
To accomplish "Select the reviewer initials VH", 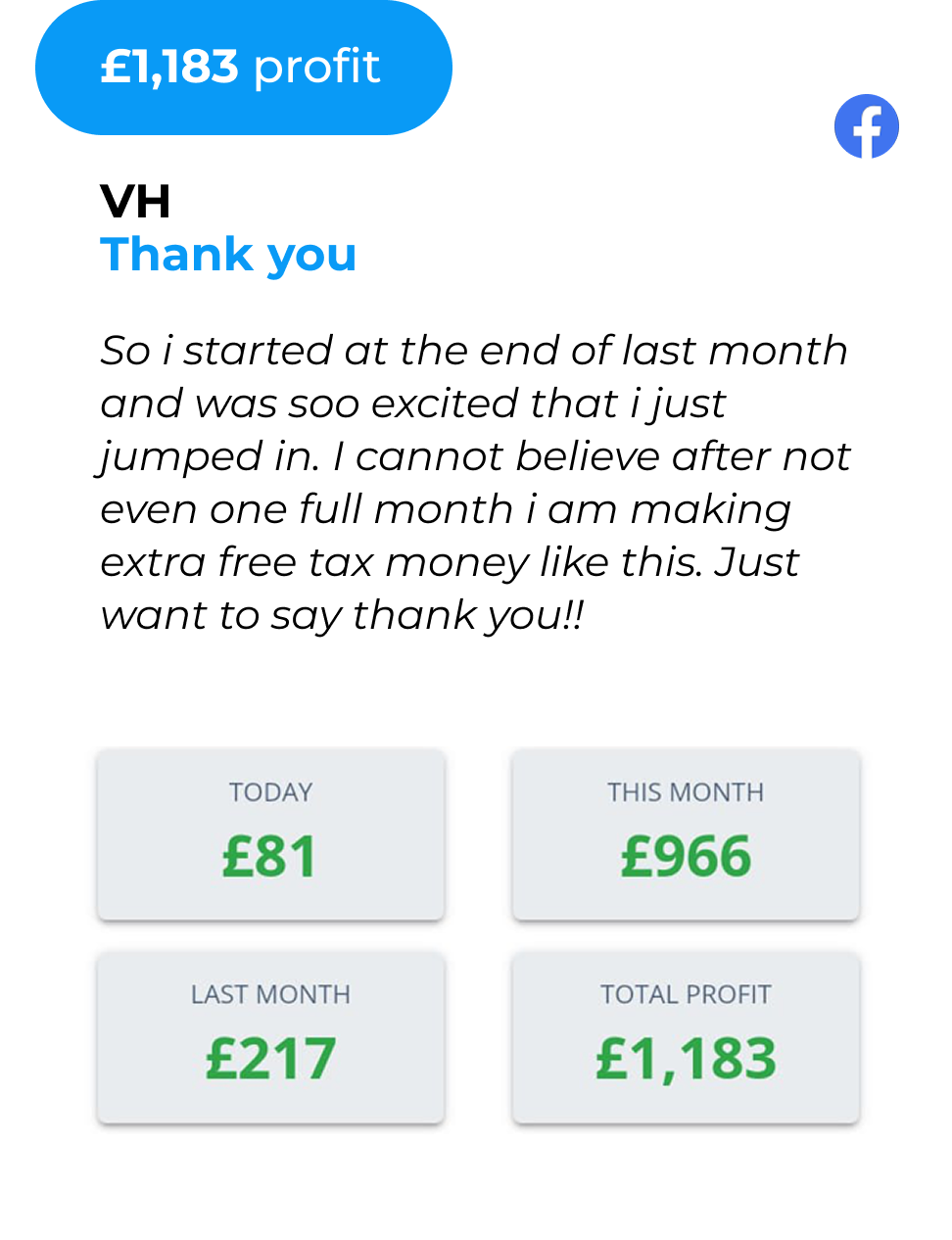I will point(135,202).
